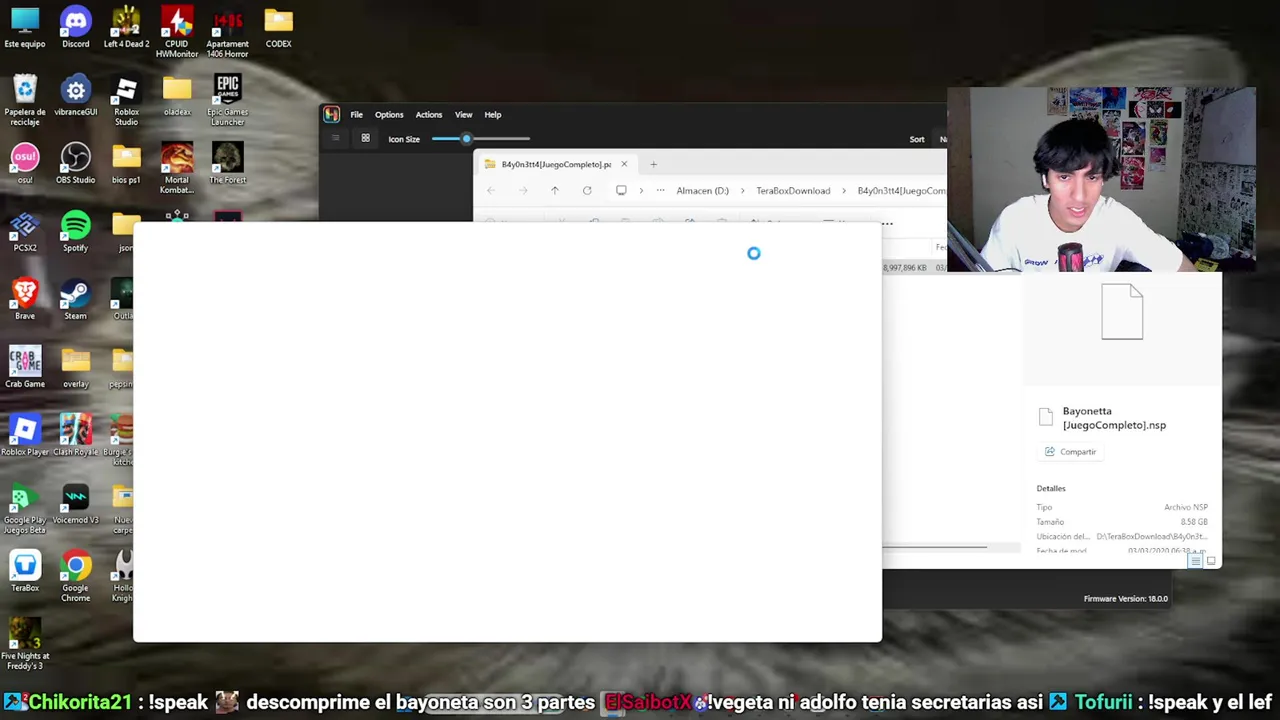Open the Google Chrome desktop shortcut

pos(75,577)
